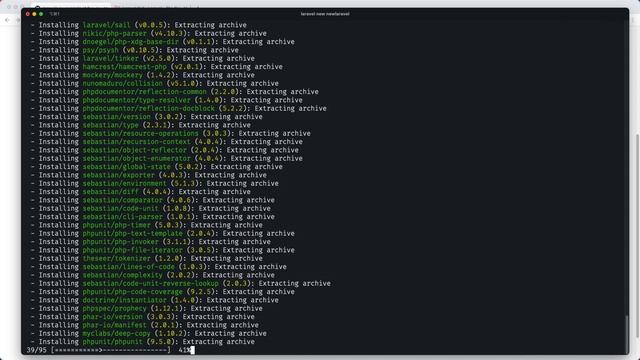Click the 'sebastian/object-reflector' package name
The image size is (640, 360).
134,150
